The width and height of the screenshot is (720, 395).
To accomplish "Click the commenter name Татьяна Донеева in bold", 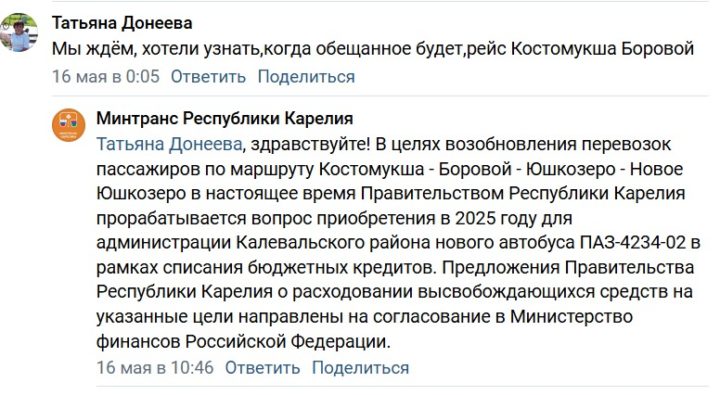I will (122, 23).
